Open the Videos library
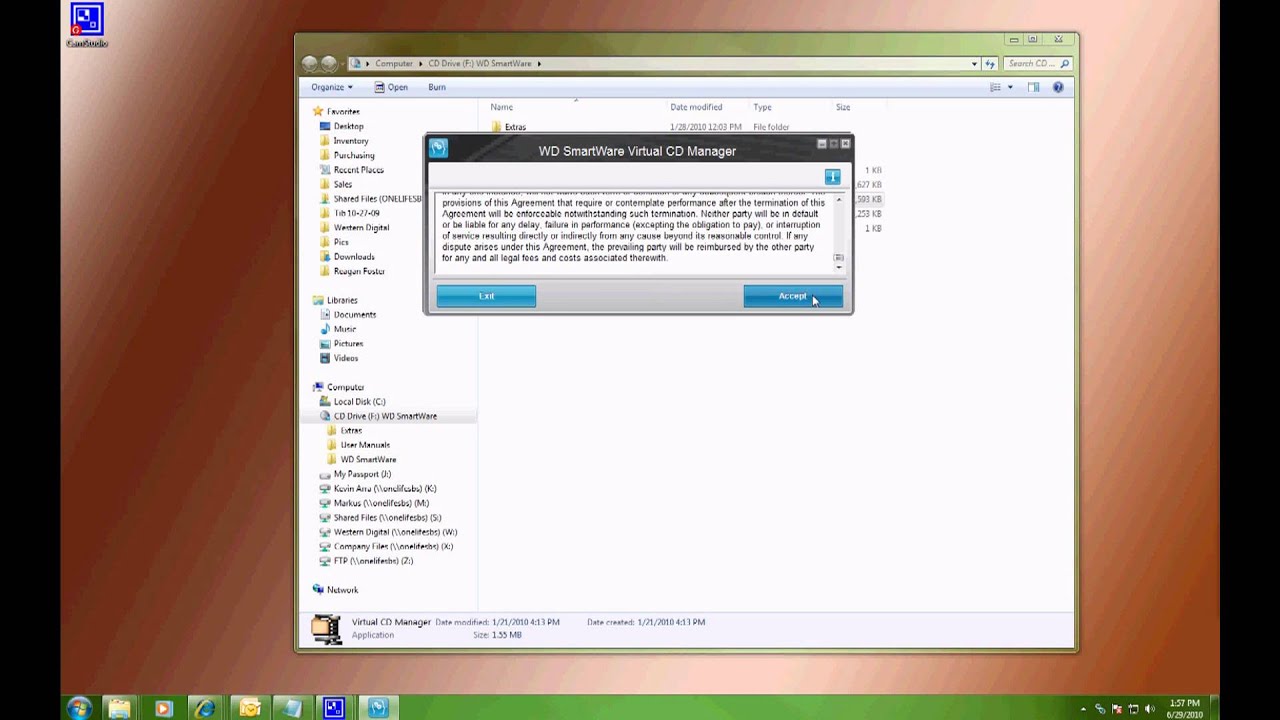 coord(346,358)
